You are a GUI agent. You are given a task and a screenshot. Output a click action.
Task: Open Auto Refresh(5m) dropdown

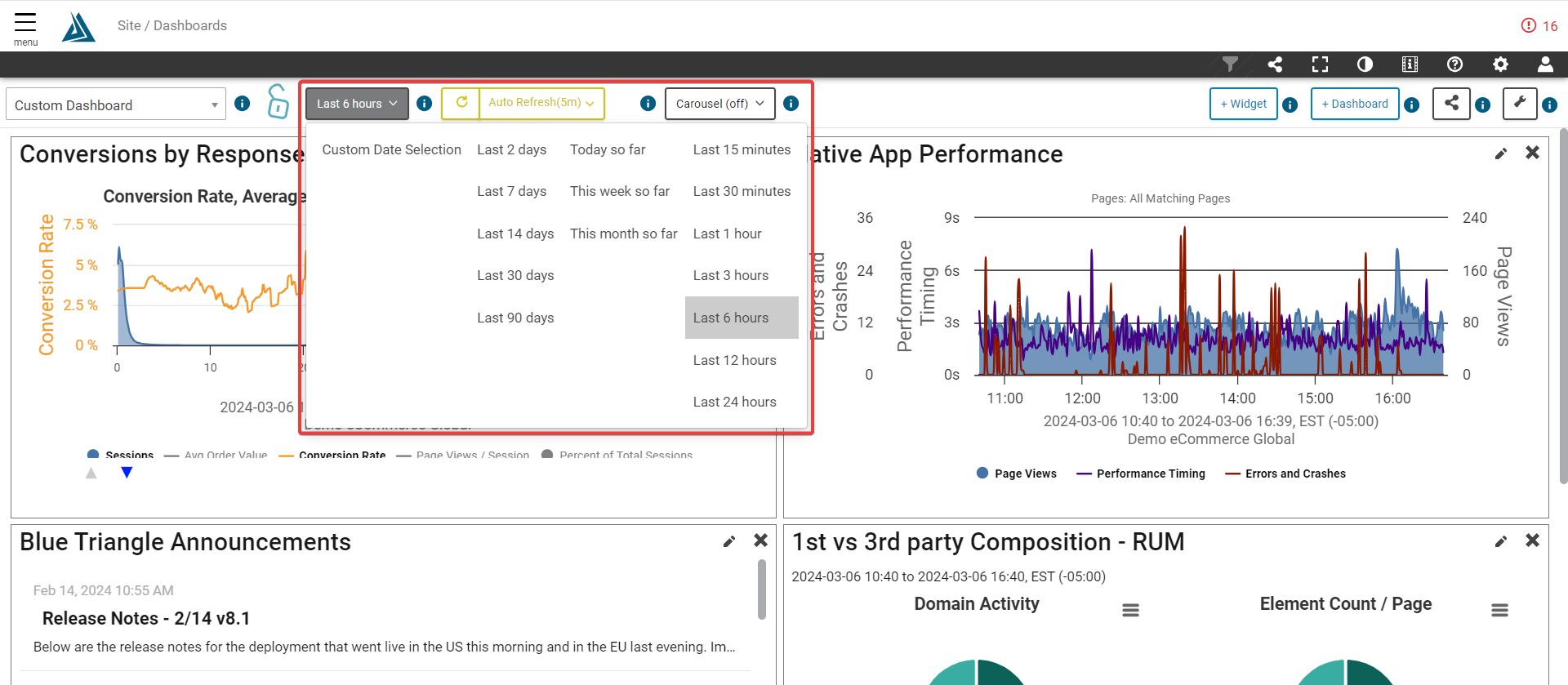pyautogui.click(x=541, y=104)
